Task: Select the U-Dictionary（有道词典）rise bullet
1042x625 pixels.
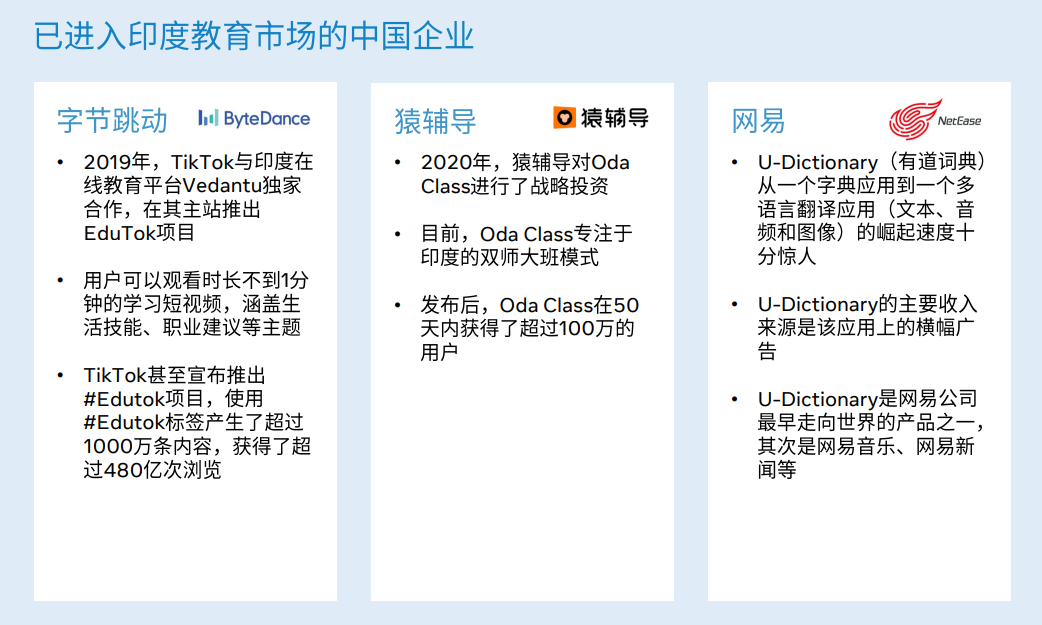Action: coord(865,209)
